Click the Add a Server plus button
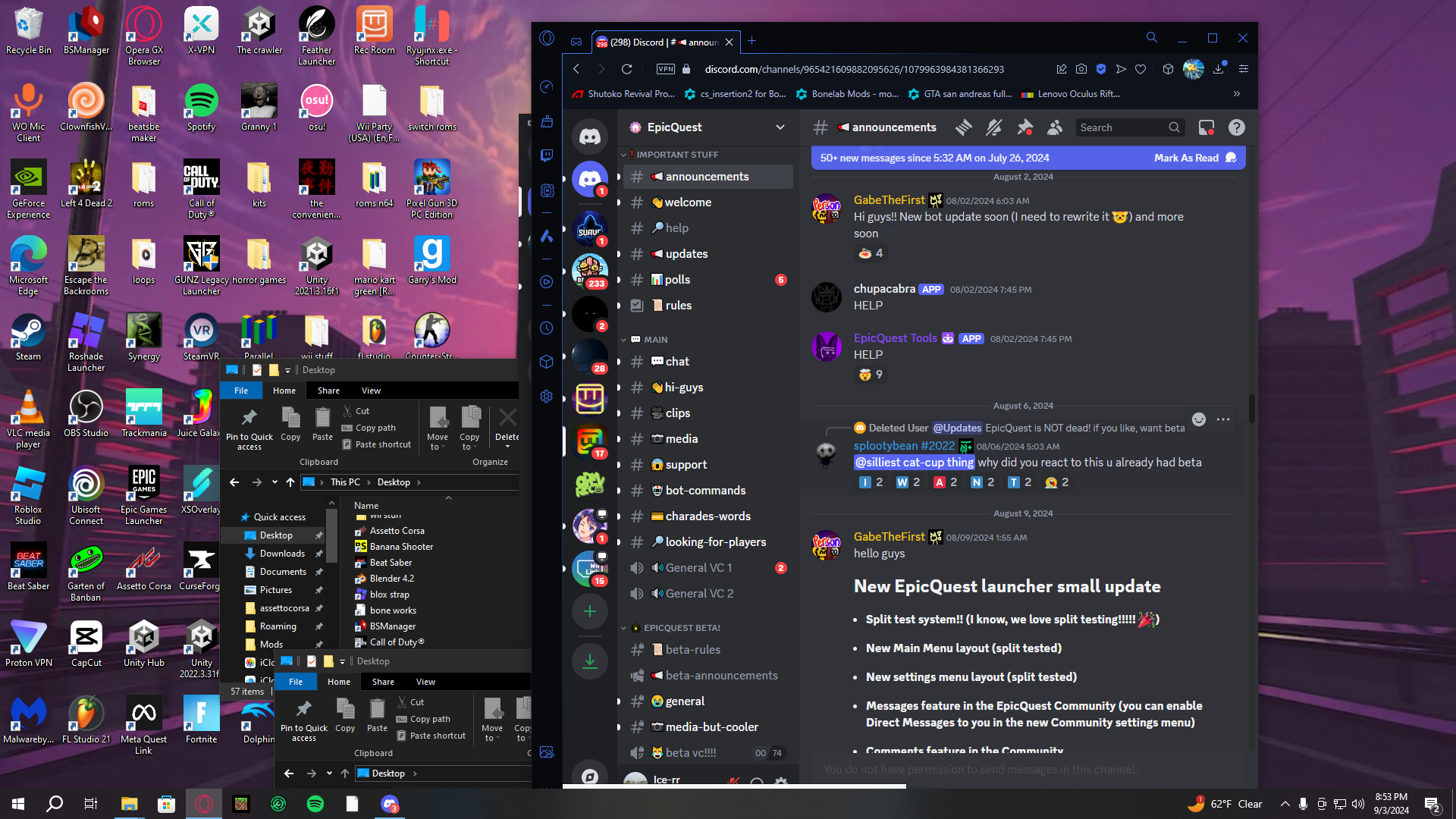This screenshot has width=1456, height=819. point(590,611)
